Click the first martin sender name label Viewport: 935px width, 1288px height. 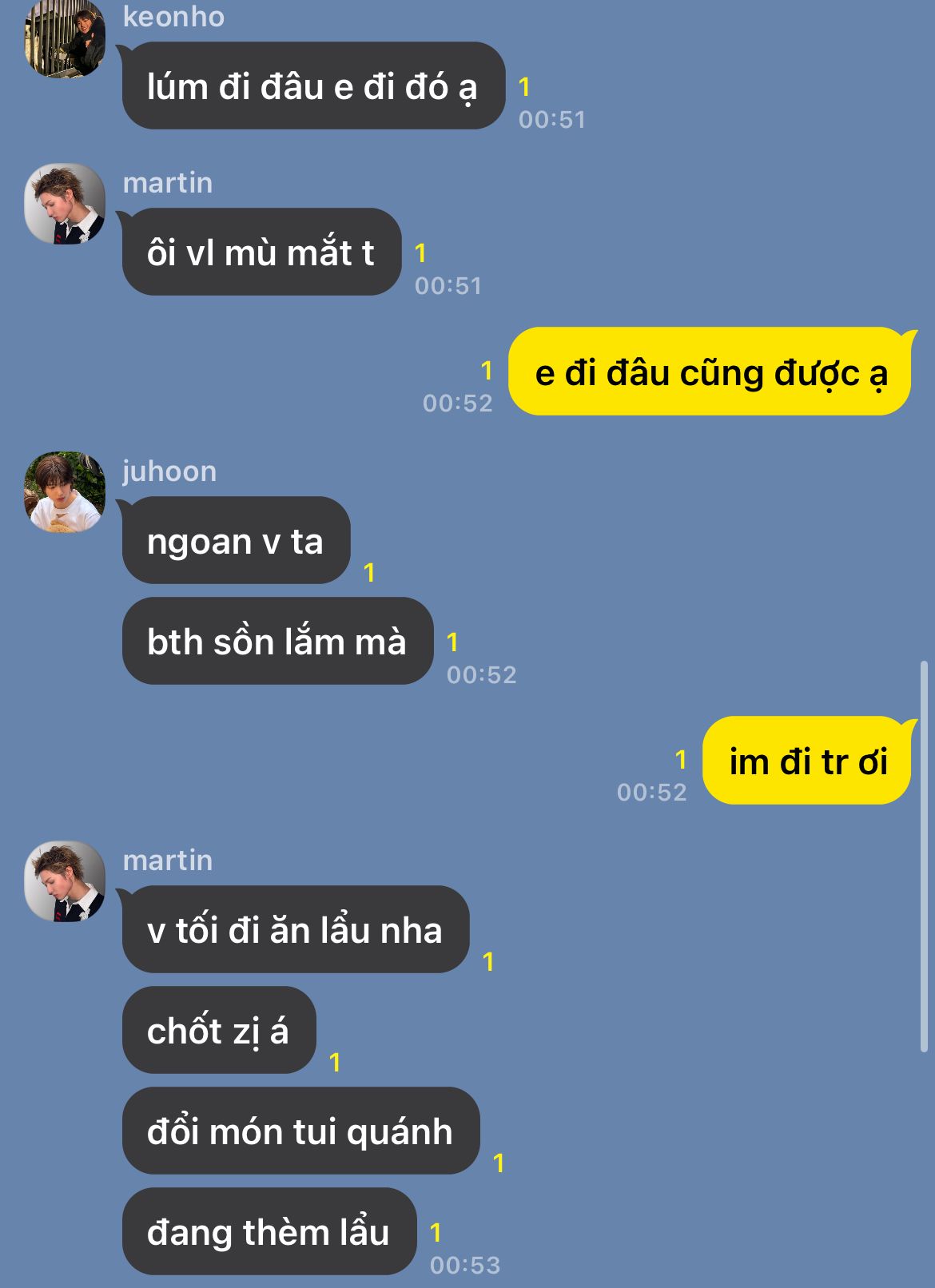168,183
